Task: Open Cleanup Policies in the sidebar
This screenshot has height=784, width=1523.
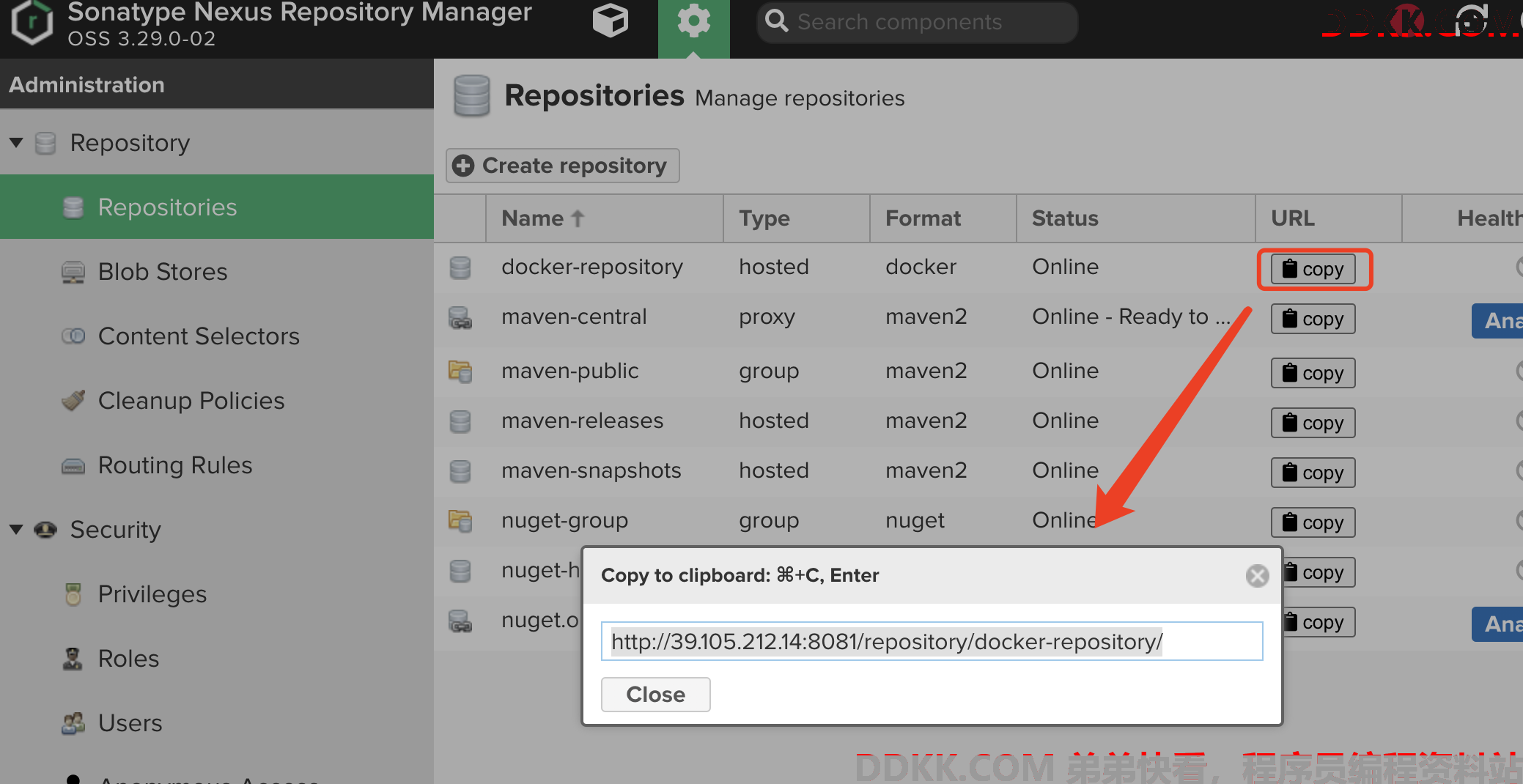Action: [217, 401]
